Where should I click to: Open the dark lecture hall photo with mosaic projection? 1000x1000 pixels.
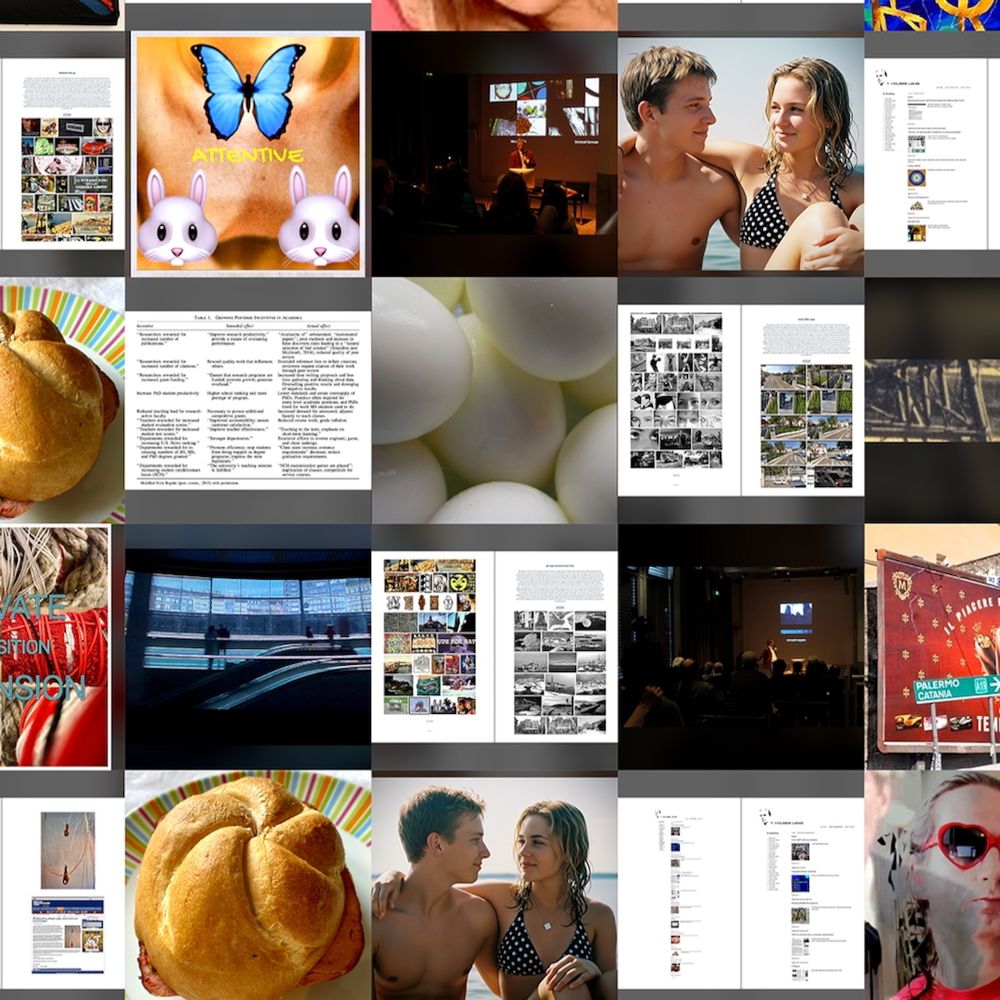coord(494,154)
